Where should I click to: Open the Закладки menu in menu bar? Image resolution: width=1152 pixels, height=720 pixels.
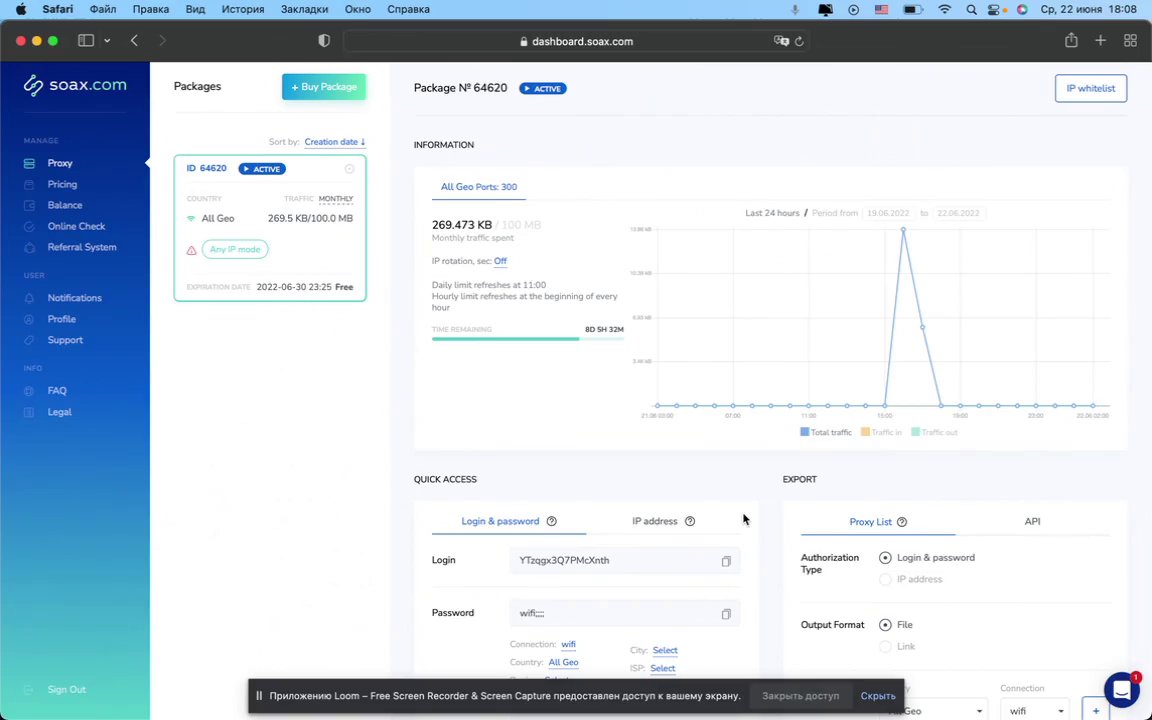[303, 10]
